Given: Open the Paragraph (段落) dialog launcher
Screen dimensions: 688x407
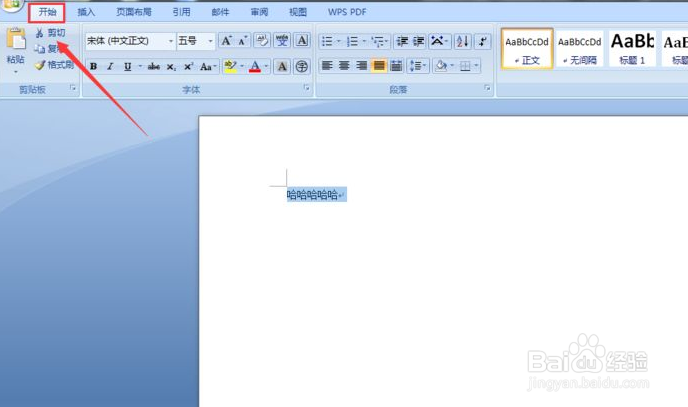Looking at the screenshot, I should click(x=487, y=88).
